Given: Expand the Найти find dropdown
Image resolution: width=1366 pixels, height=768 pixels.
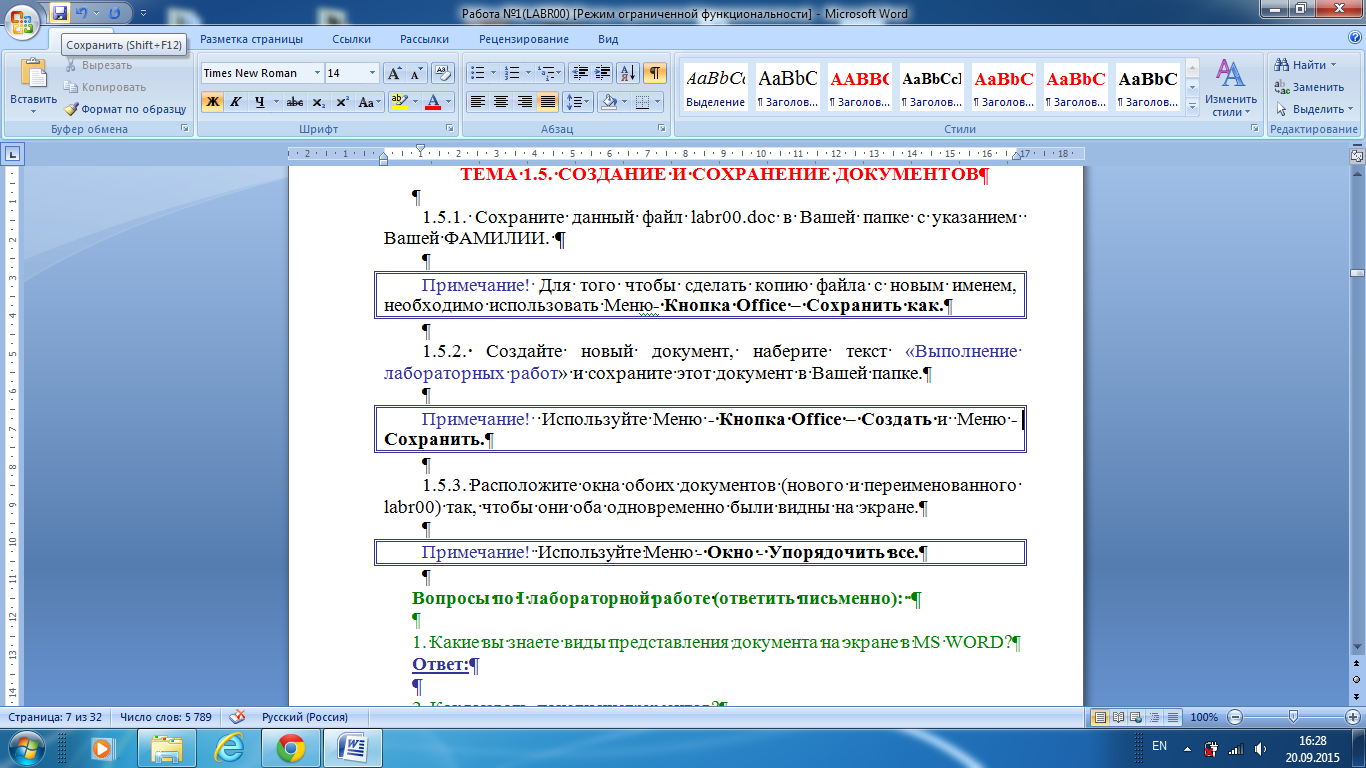Looking at the screenshot, I should coord(1334,65).
